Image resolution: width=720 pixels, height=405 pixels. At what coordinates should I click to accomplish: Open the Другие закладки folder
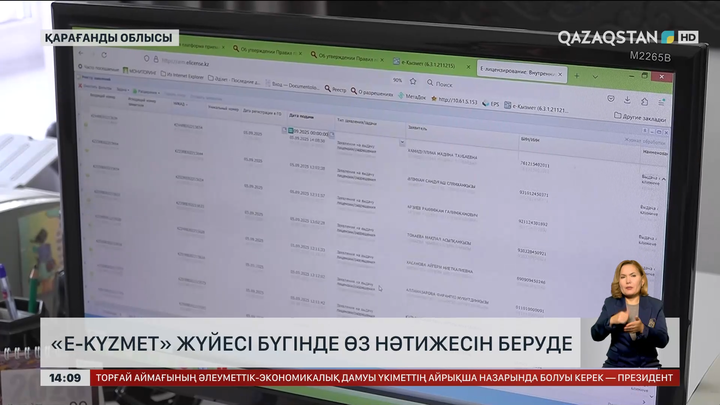(x=640, y=118)
